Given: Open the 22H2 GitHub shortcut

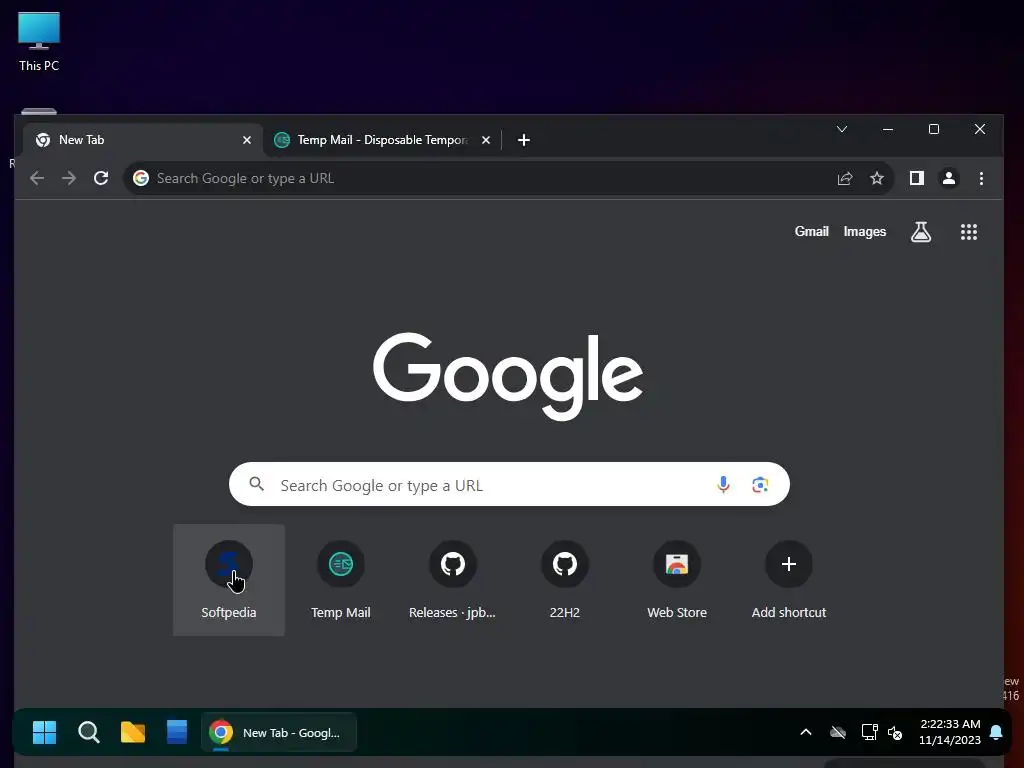Looking at the screenshot, I should coord(565,579).
